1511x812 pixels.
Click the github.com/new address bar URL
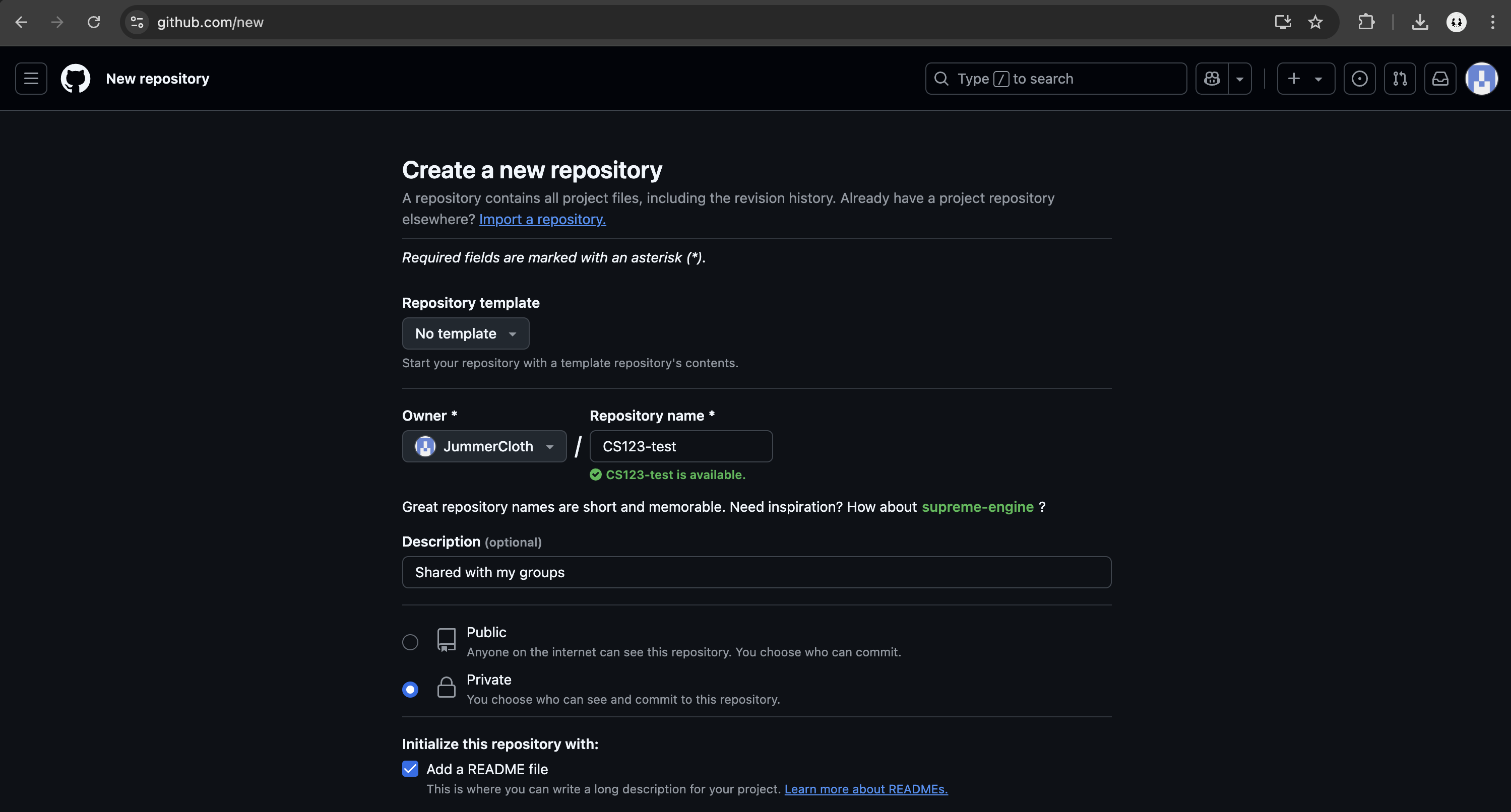point(210,22)
